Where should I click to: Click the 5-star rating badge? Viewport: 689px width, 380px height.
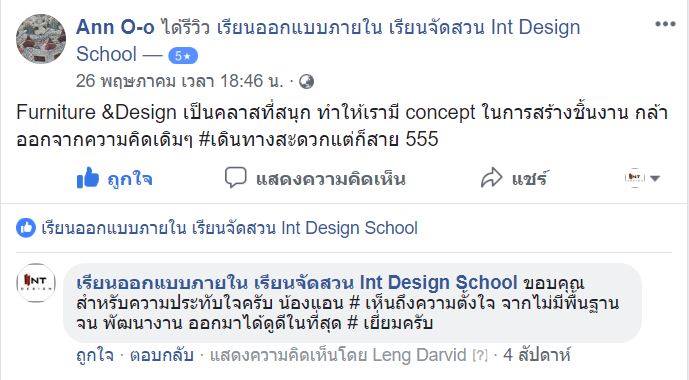[183, 56]
